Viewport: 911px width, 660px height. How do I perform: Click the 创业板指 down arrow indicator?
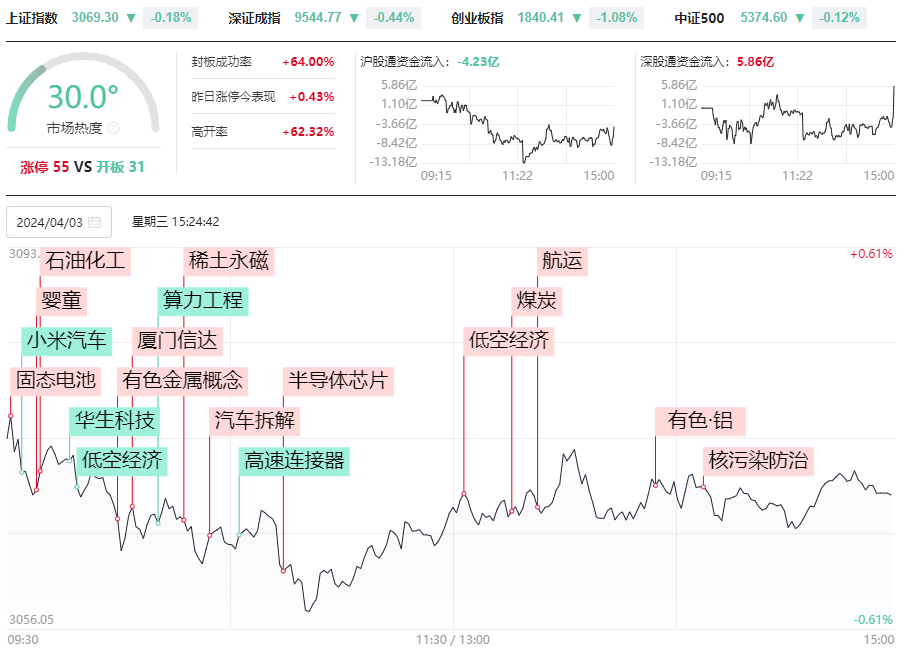pyautogui.click(x=577, y=18)
